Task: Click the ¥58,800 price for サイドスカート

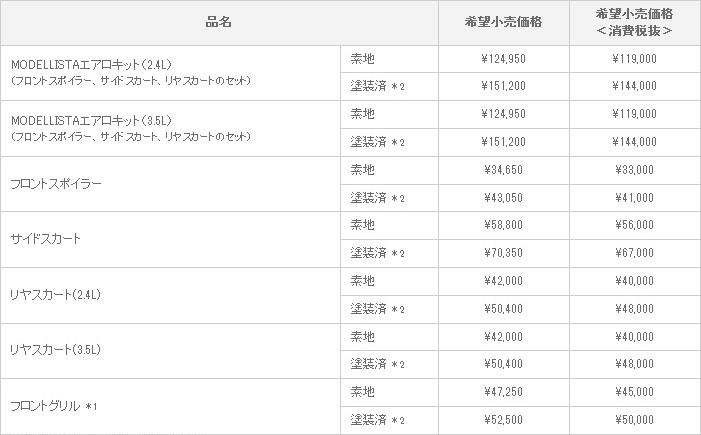Action: point(503,225)
